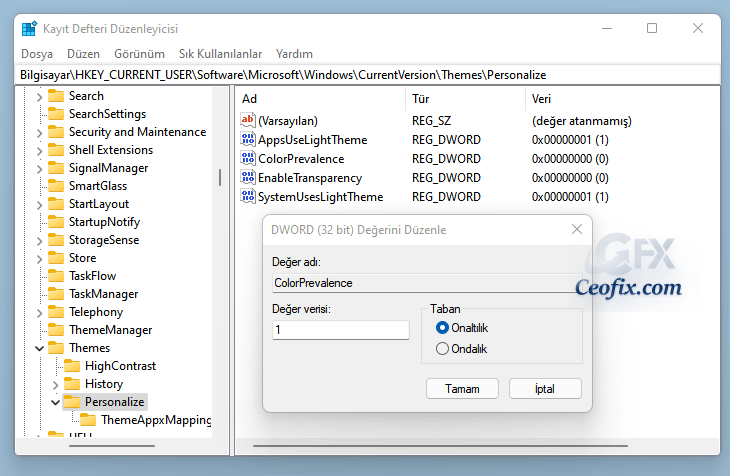Click the Shell Extensions folder icon
The image size is (730, 476).
pos(56,150)
